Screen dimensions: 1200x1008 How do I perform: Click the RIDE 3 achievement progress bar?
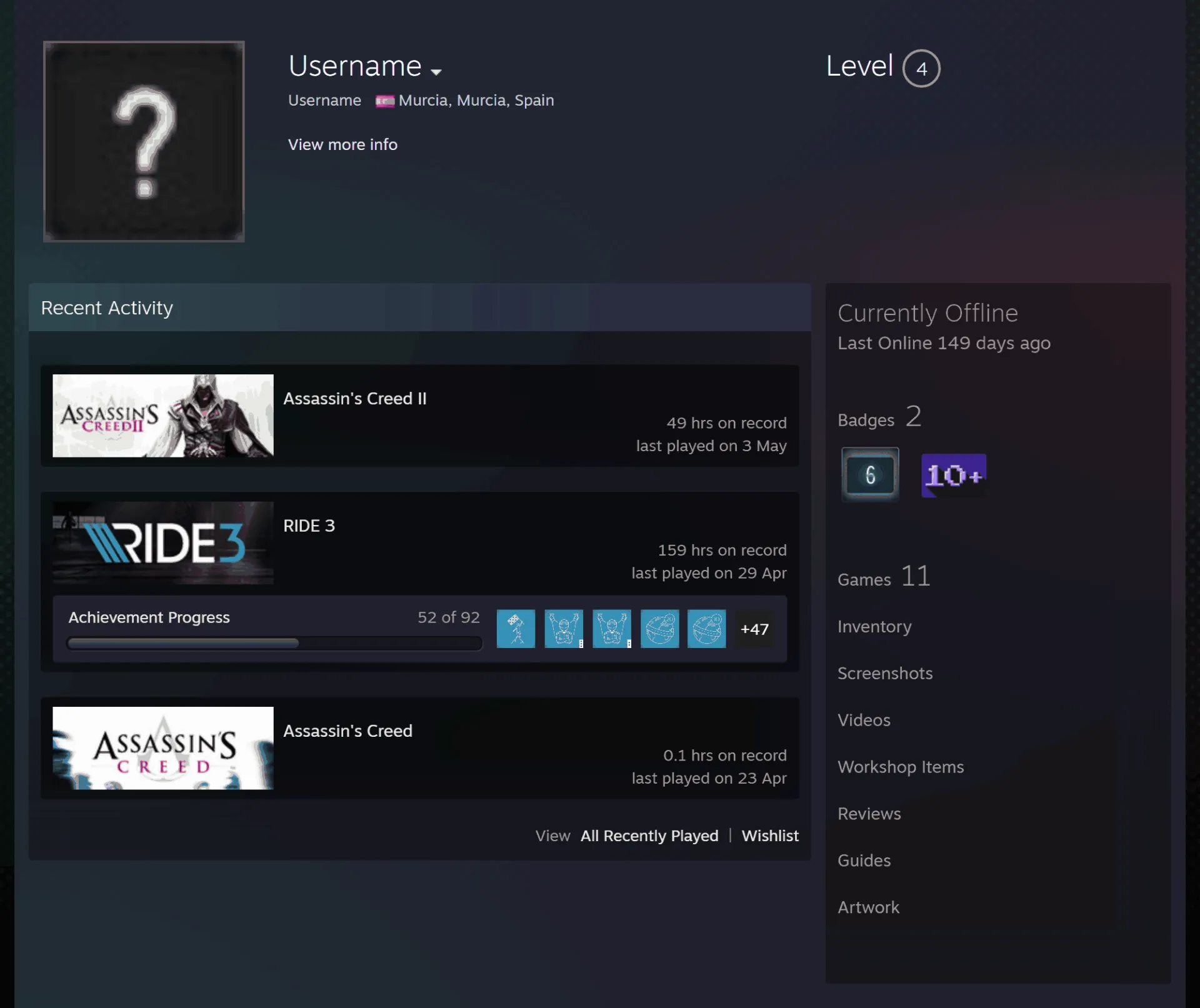click(x=274, y=643)
